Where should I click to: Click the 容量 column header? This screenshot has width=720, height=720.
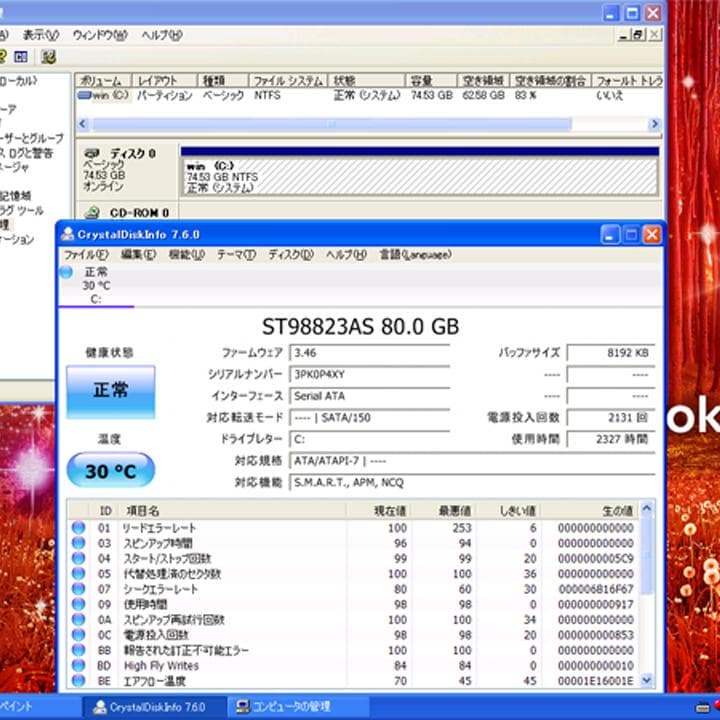click(431, 81)
